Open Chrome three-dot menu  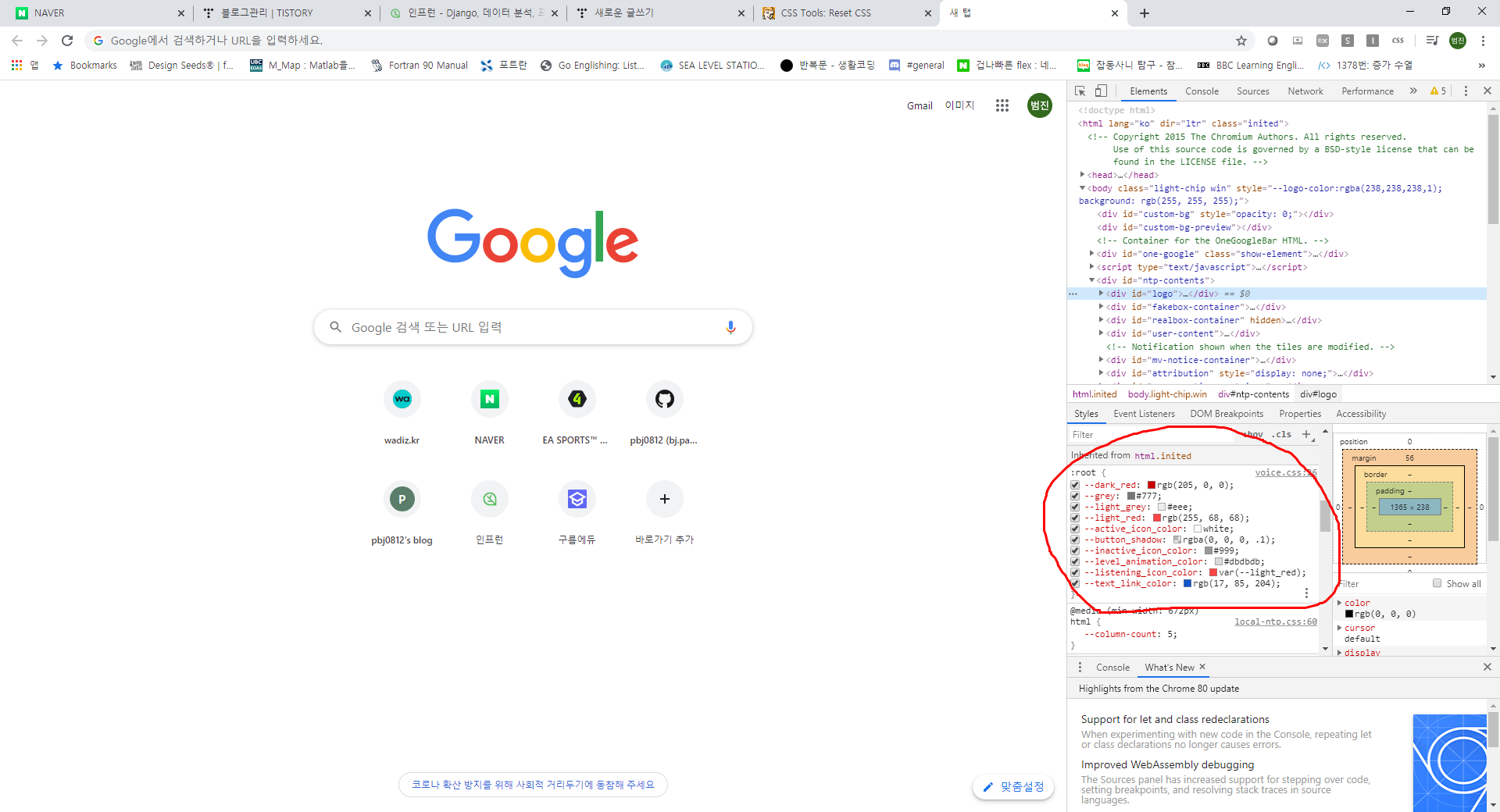[x=1483, y=41]
